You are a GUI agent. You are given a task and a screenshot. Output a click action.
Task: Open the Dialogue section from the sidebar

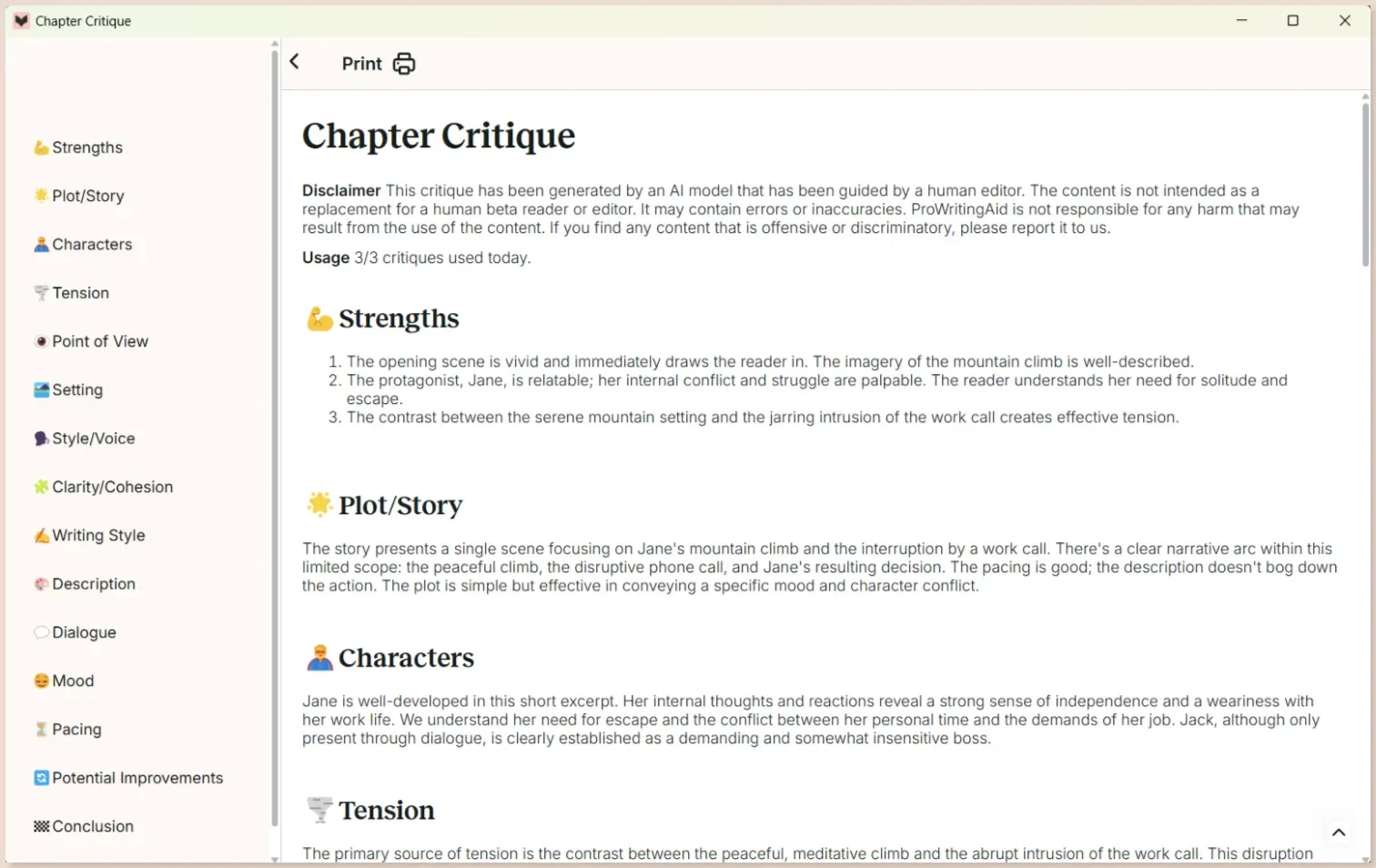(x=84, y=631)
